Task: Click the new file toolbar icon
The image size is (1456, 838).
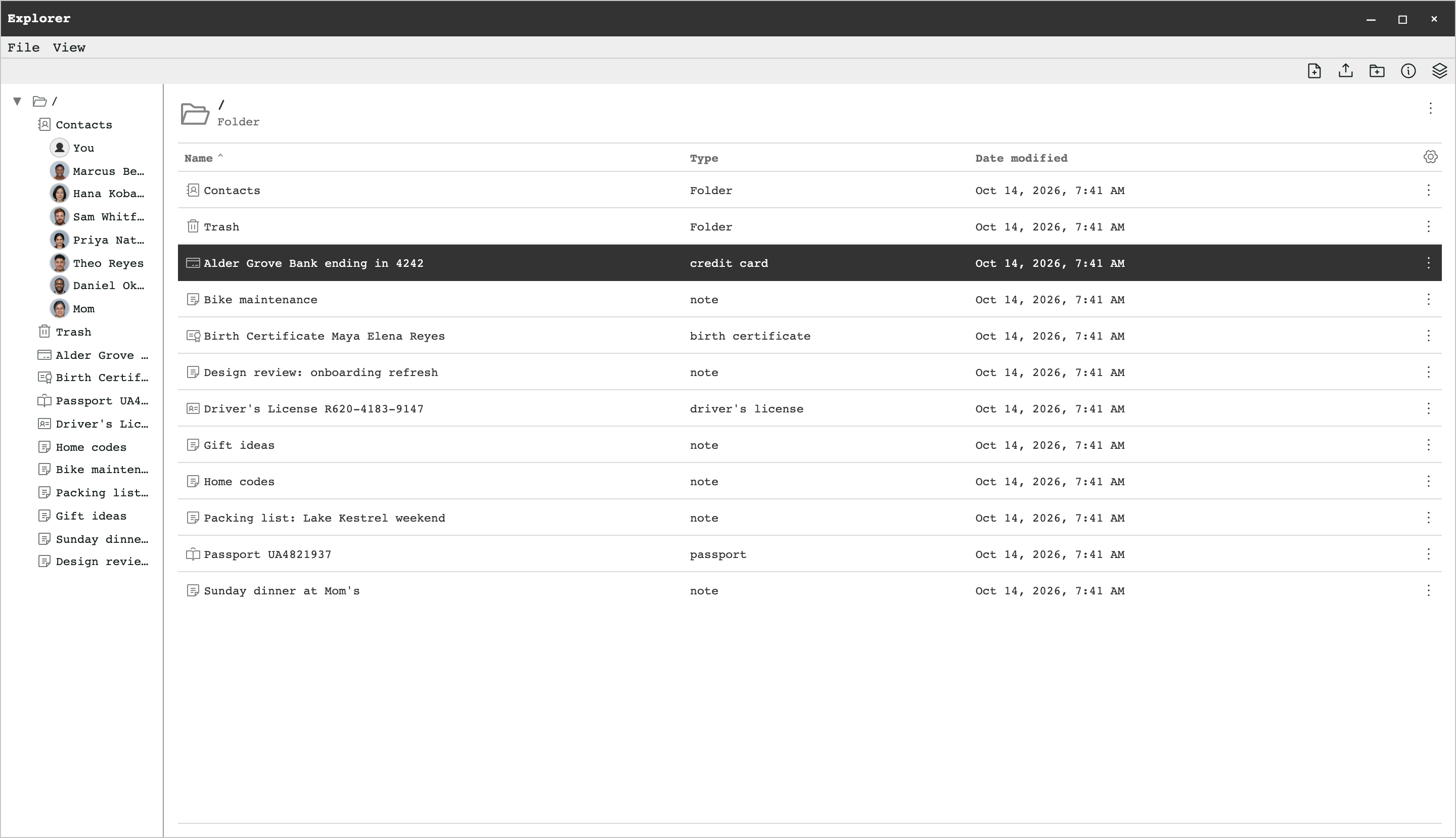Action: click(x=1314, y=71)
